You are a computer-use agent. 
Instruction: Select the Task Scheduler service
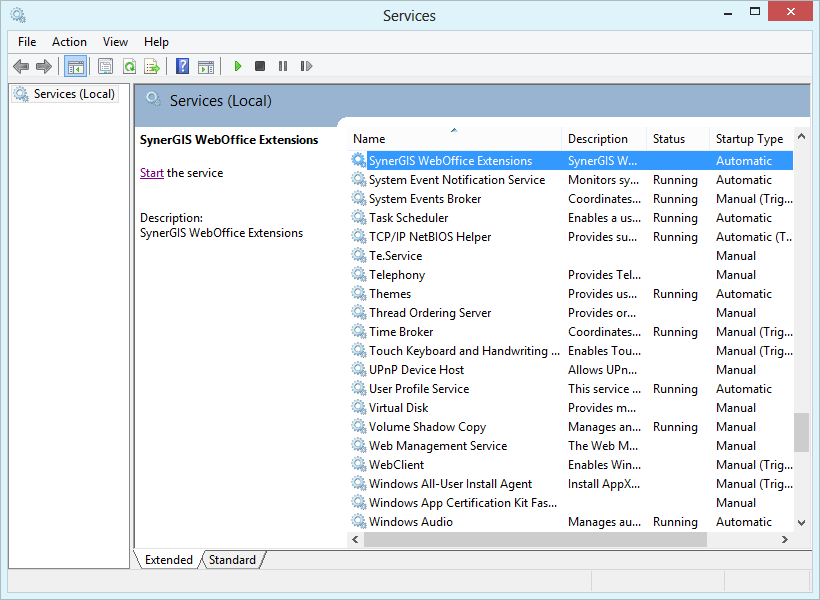(408, 217)
